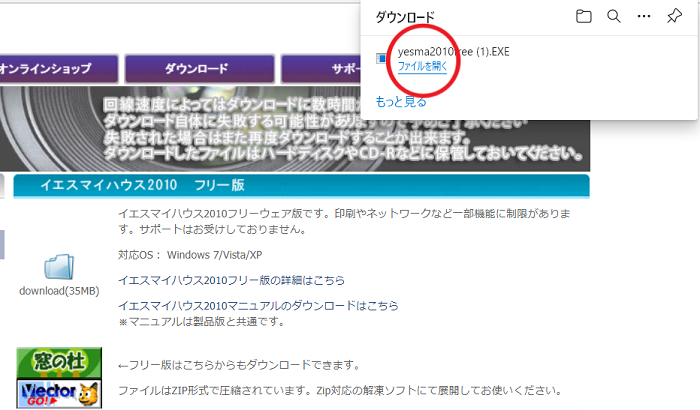Viewport: 700px width, 410px height.
Task: Click ファイルを開く link under the EXE
Action: 422,66
